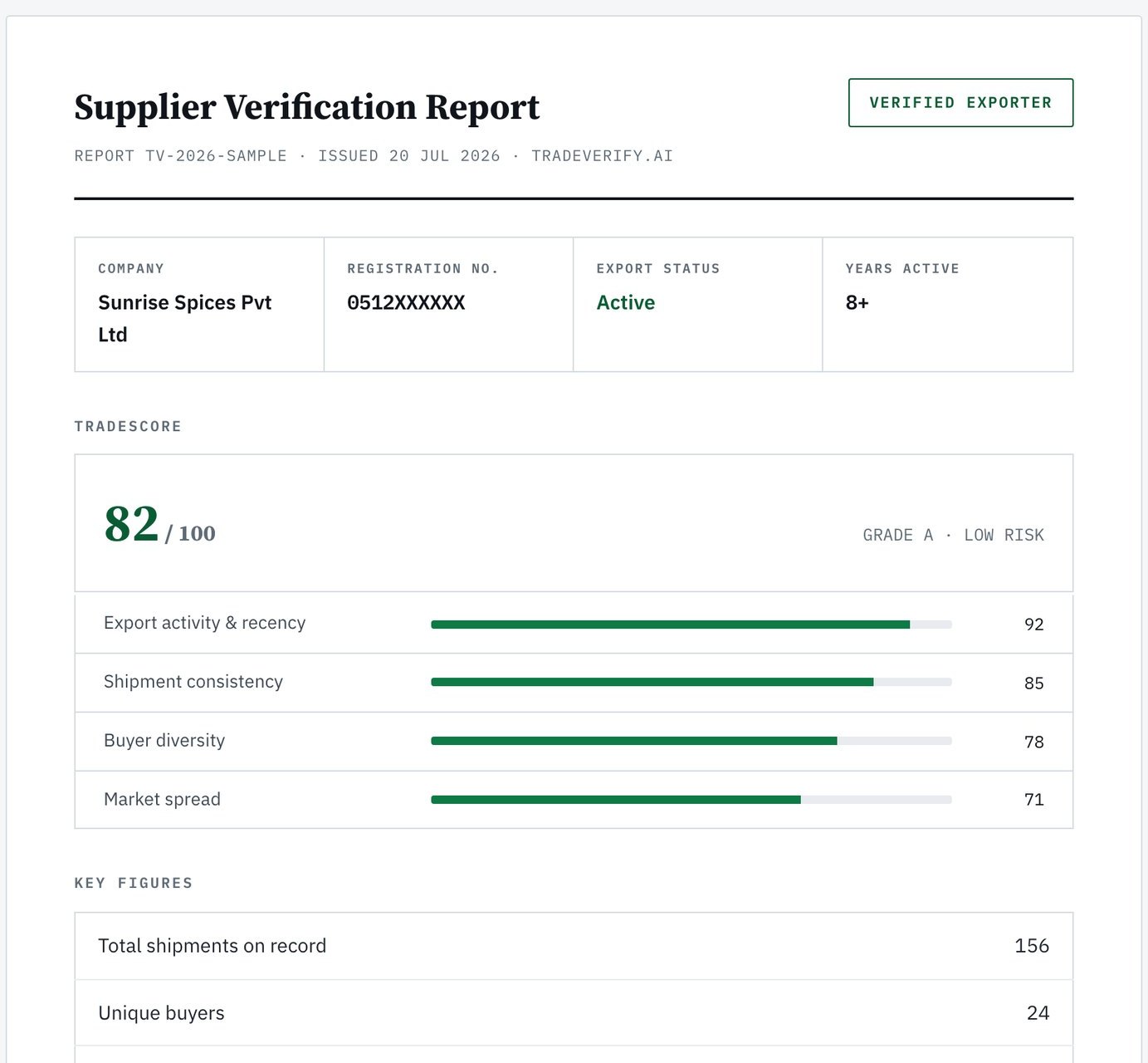Select the unique buyers value 24

[x=1038, y=1013]
